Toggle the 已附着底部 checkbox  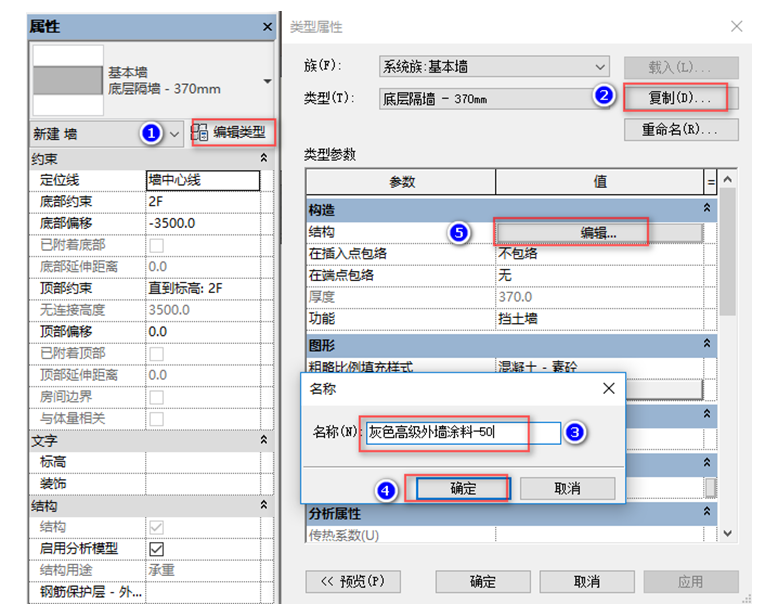[156, 245]
